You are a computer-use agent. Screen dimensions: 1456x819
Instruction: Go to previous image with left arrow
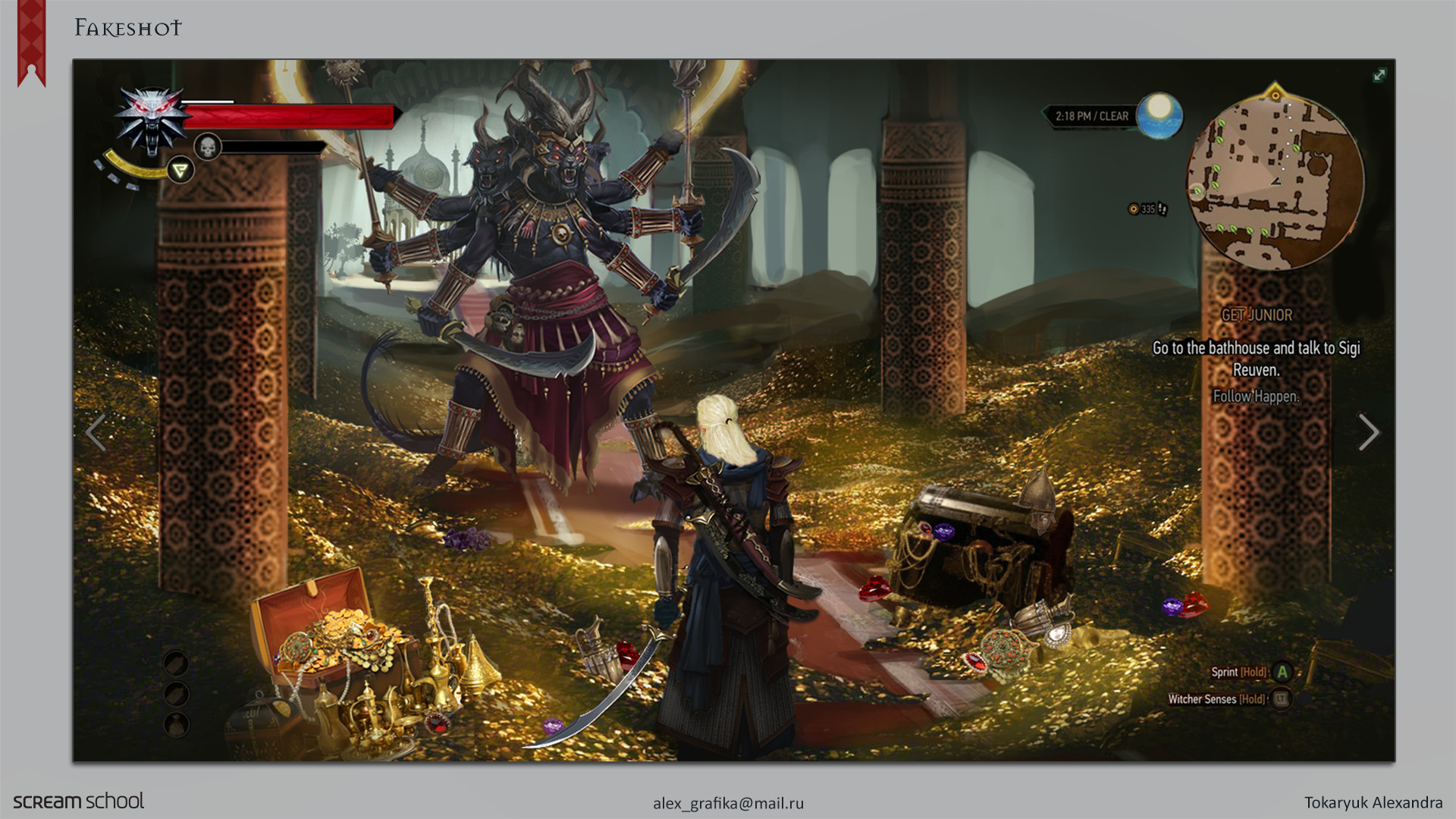(x=96, y=432)
